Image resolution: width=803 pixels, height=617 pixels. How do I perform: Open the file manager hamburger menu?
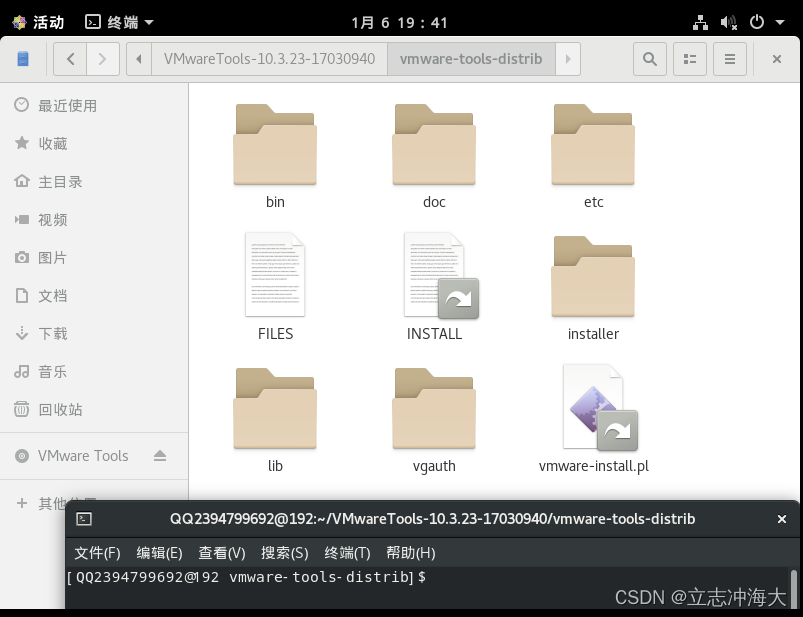(730, 59)
